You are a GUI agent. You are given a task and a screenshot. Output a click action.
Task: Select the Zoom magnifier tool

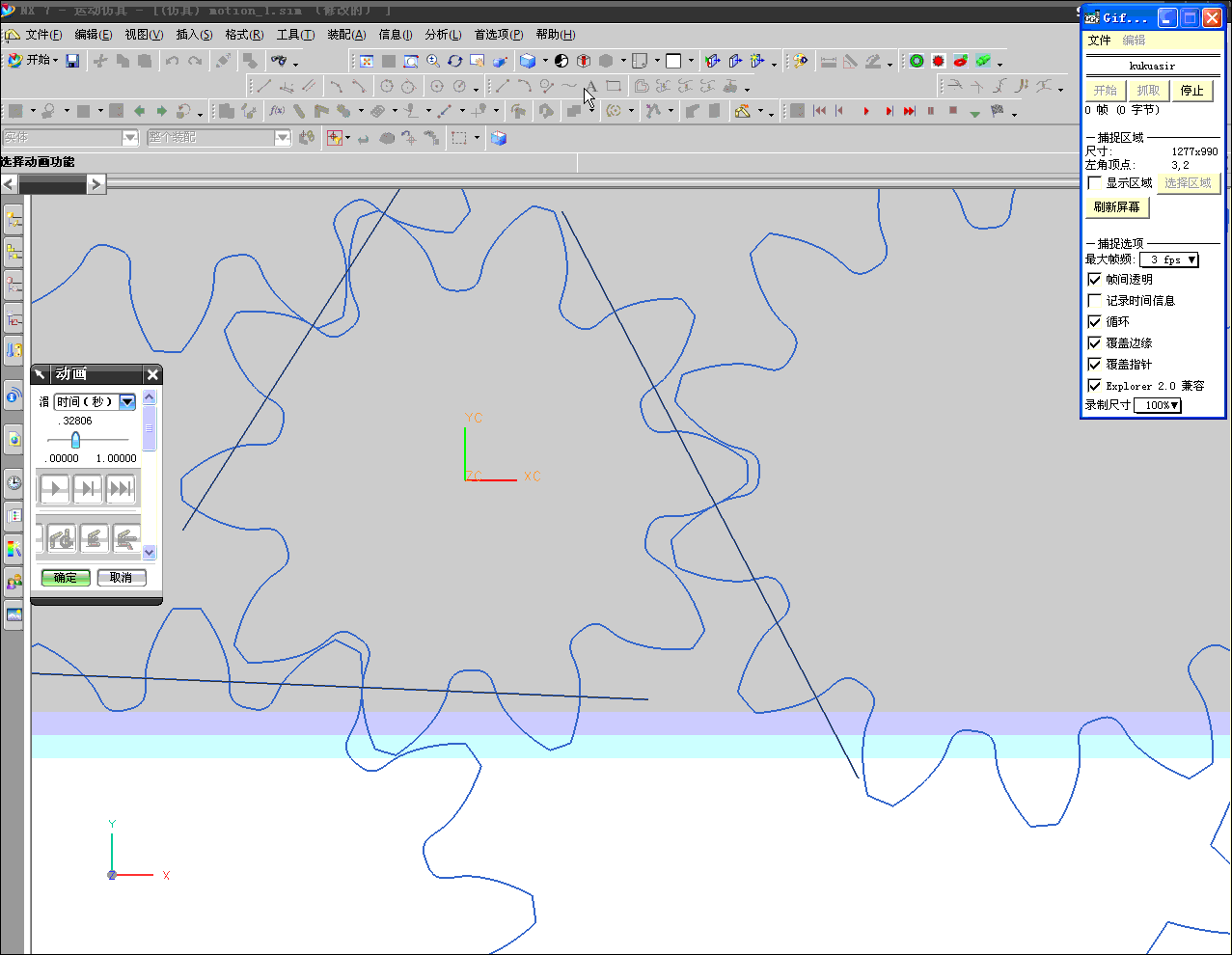pos(433,61)
